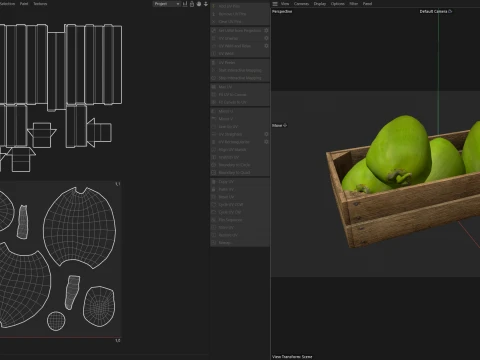Run the UV Weld command

click(x=240, y=54)
